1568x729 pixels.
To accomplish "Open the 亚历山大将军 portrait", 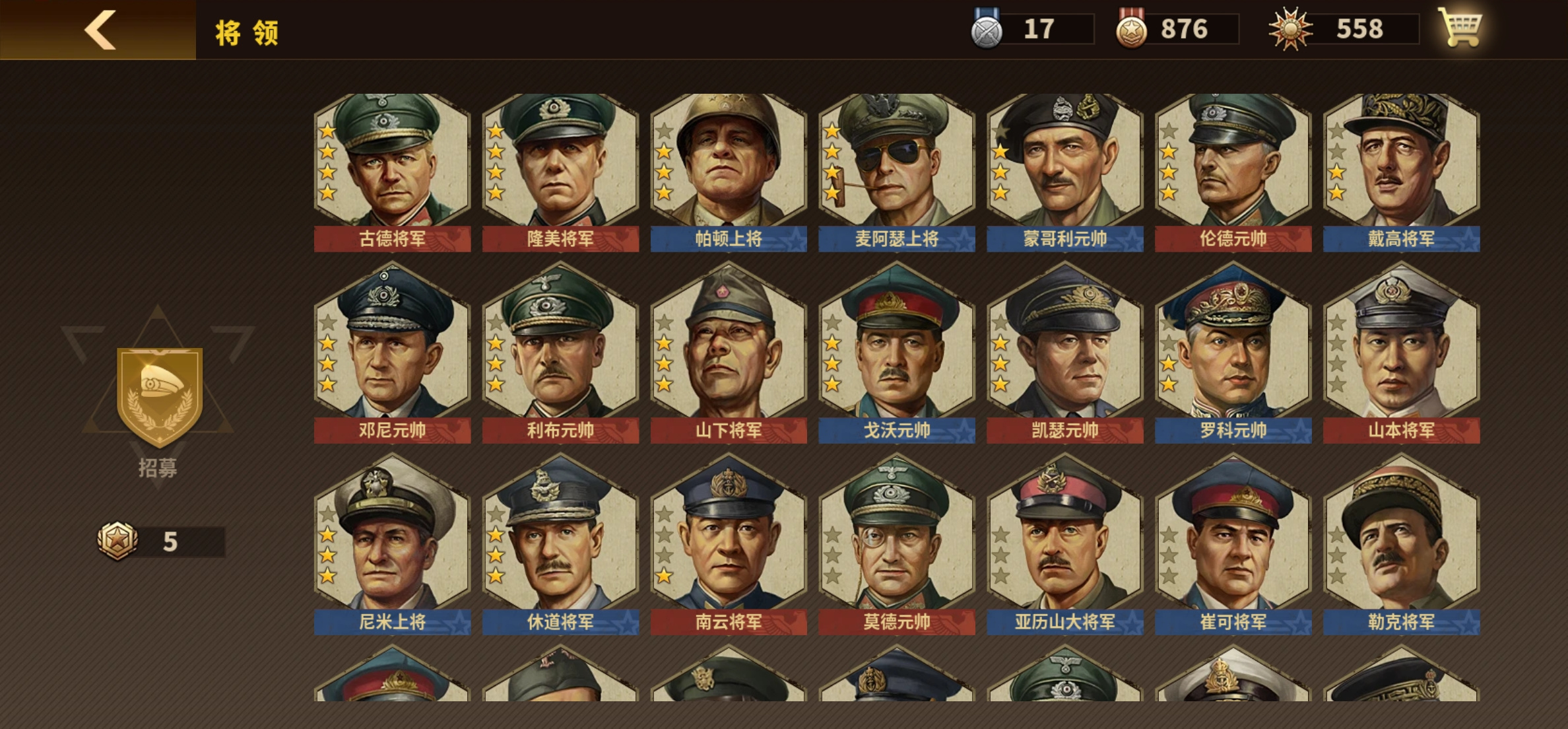I will click(x=1065, y=544).
